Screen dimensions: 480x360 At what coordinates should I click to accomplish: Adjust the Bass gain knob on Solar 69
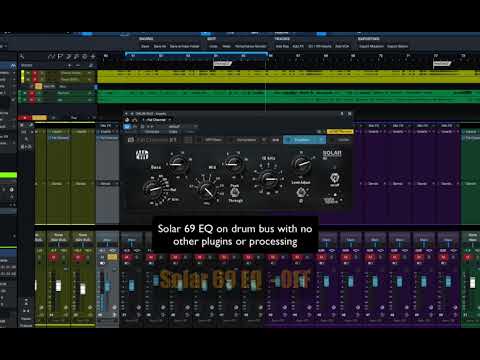pyautogui.click(x=179, y=163)
